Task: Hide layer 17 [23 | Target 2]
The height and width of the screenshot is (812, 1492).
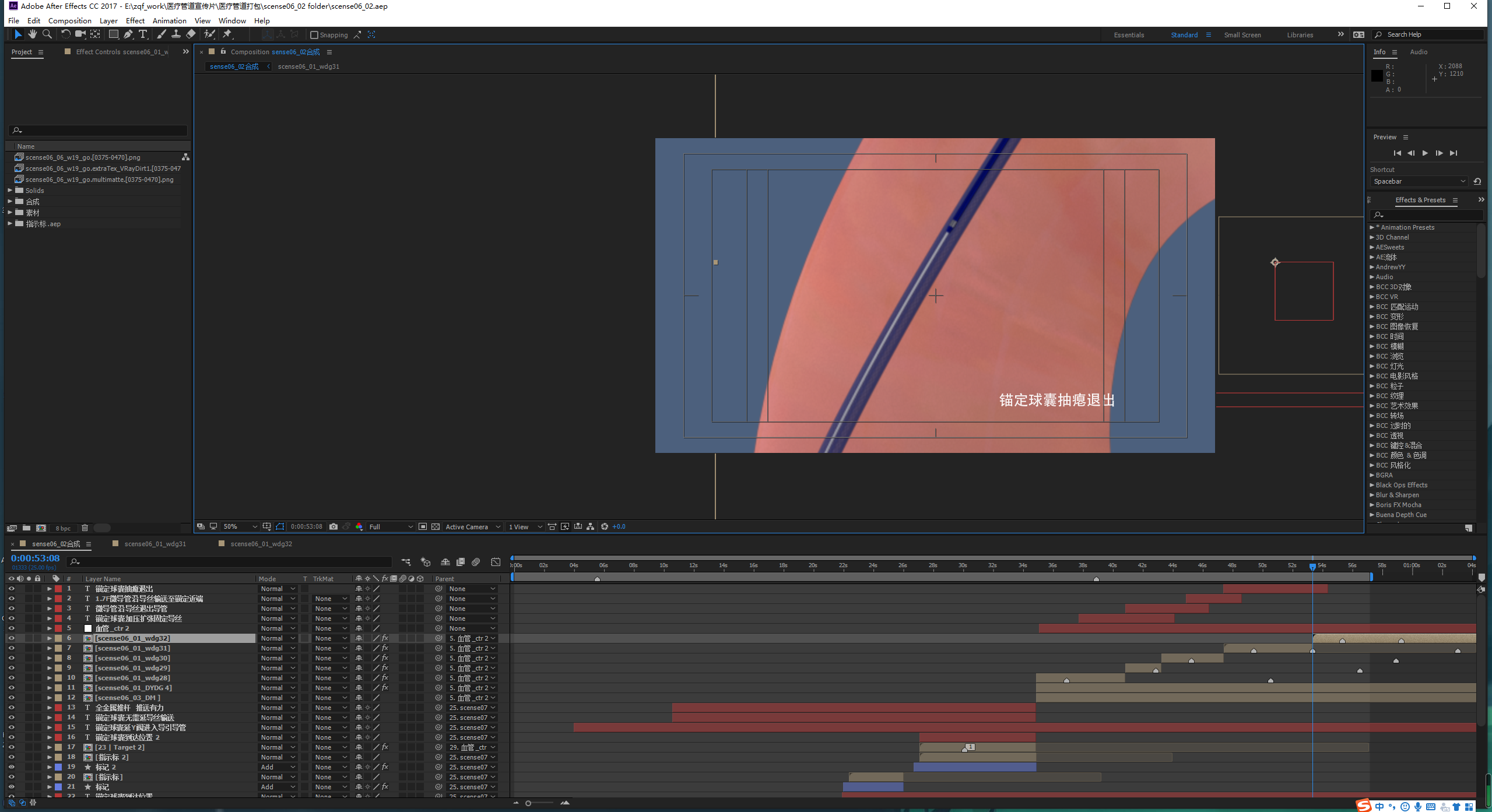Action: [11, 747]
